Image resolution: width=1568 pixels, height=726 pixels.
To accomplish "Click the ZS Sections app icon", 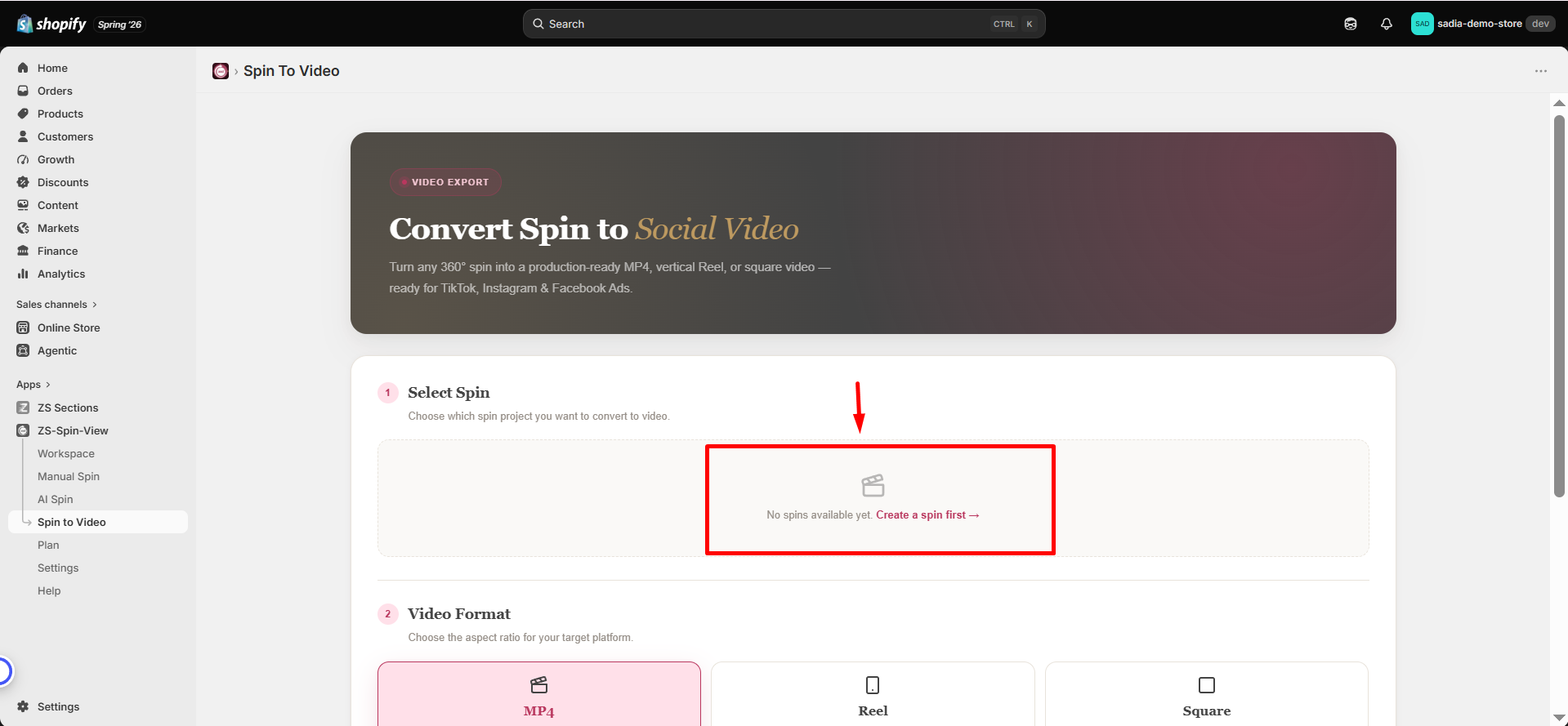I will 23,408.
